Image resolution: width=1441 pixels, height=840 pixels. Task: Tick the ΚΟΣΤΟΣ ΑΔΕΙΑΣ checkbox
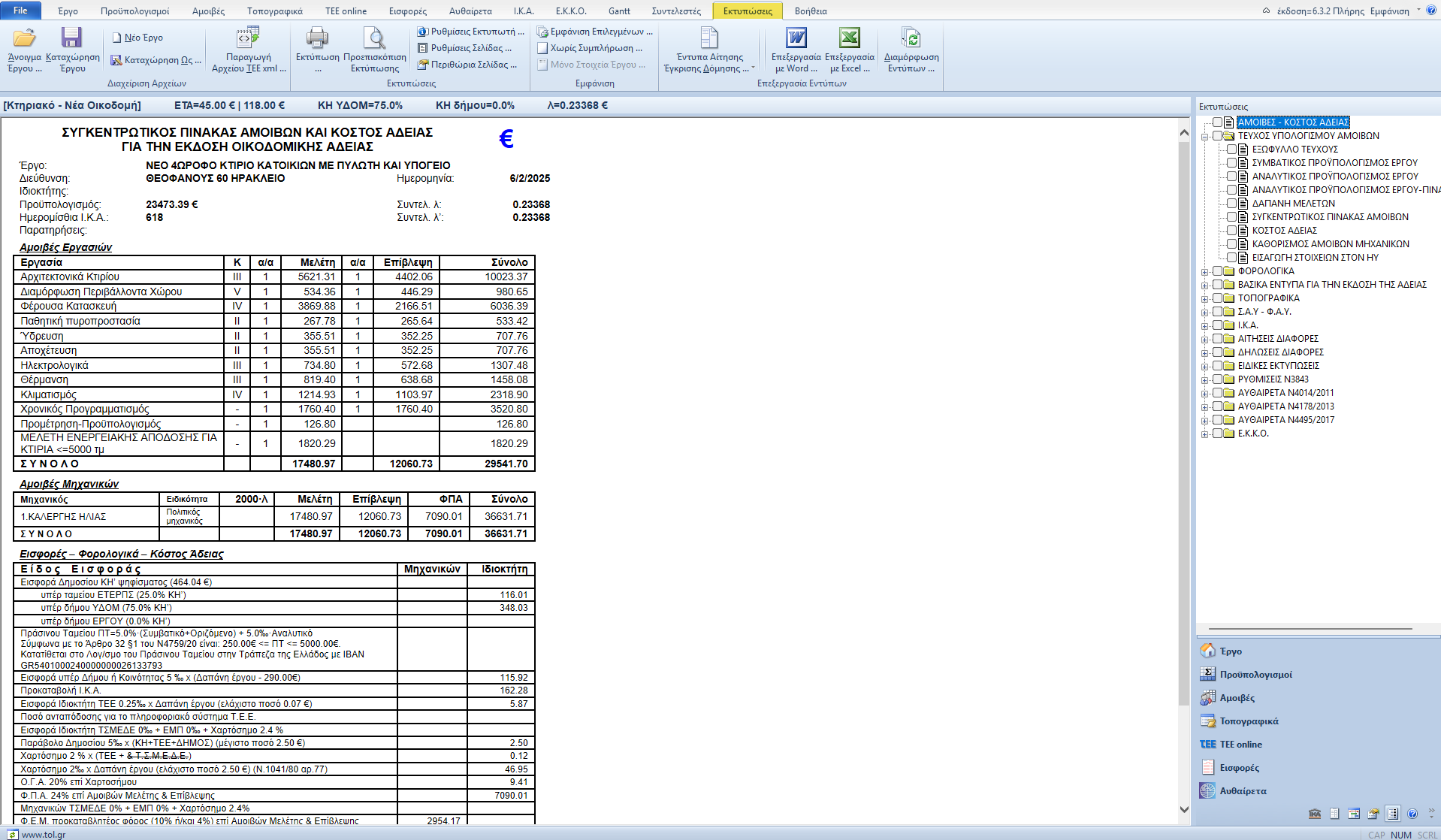(x=1232, y=231)
